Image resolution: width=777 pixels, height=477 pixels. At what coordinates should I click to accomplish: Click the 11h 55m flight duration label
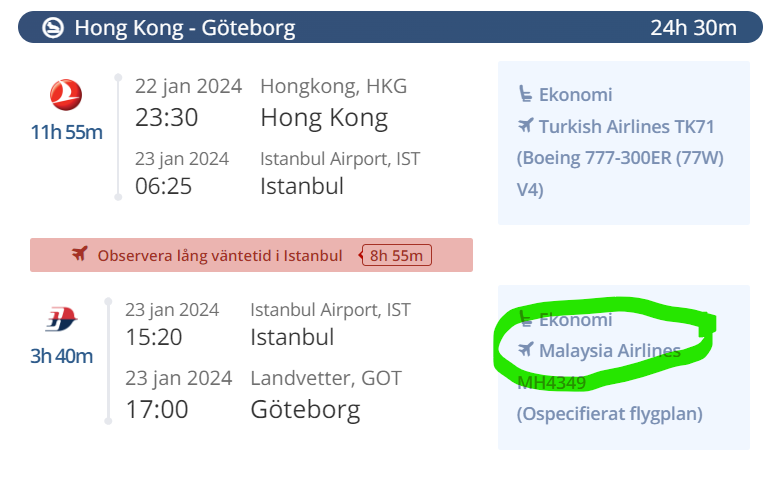[66, 132]
